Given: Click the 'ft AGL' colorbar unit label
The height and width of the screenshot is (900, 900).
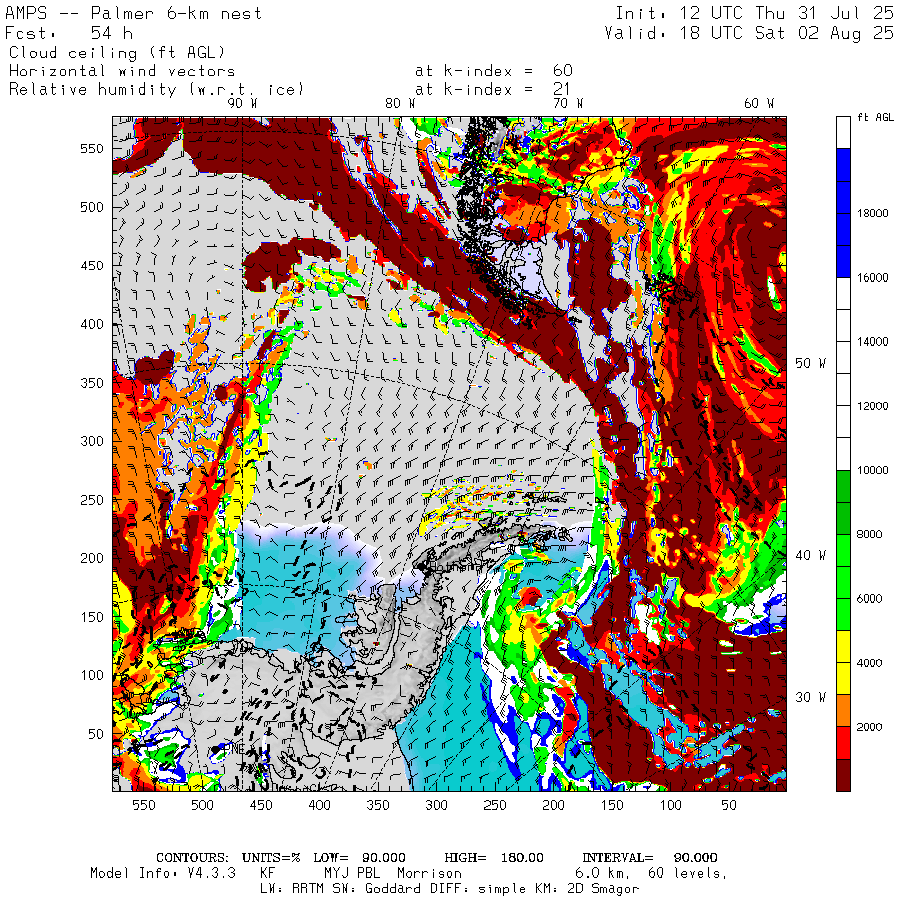Looking at the screenshot, I should coord(875,117).
